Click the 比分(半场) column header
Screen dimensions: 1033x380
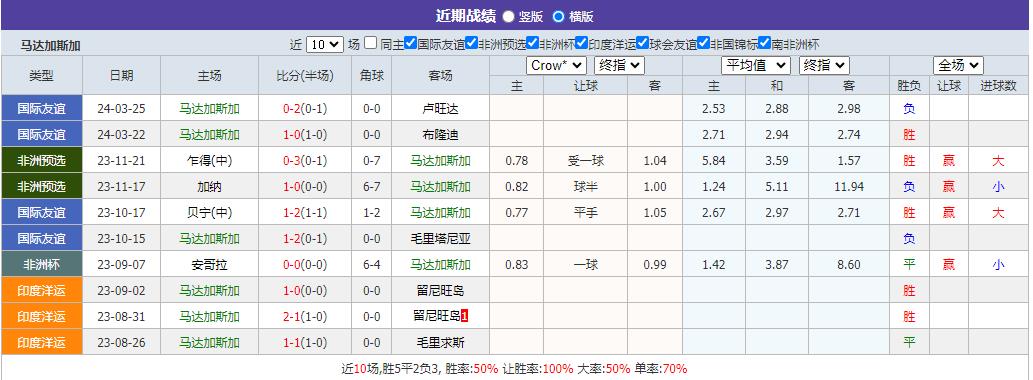pos(305,75)
